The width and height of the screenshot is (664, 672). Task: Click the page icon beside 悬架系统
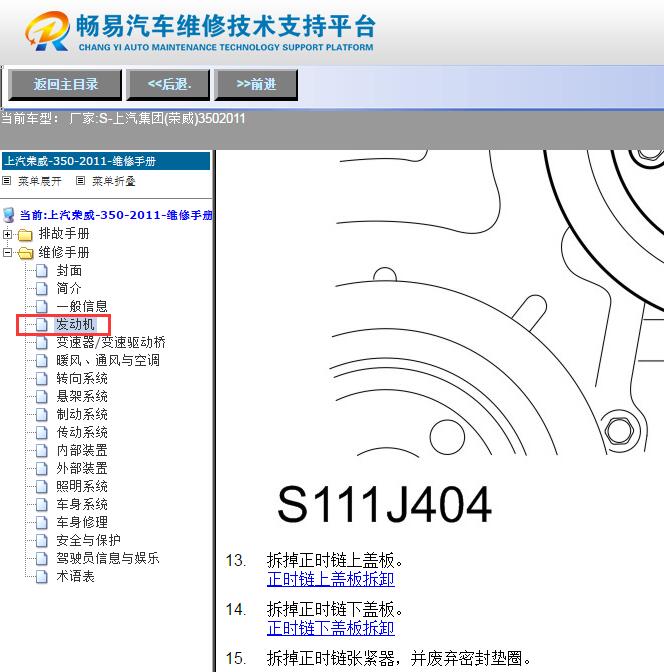[42, 397]
